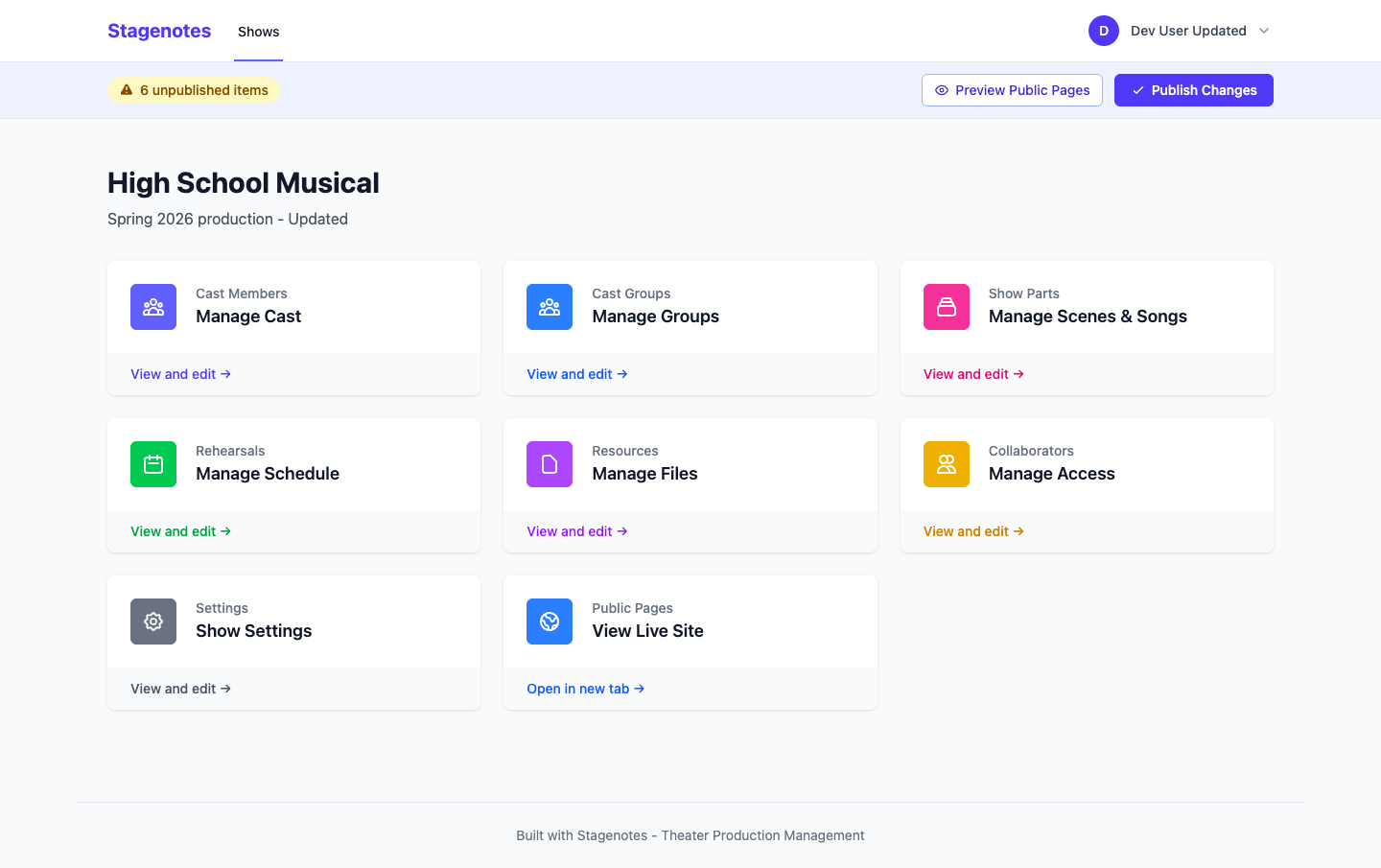Click the Stagenotes logo
1381x868 pixels.
pyautogui.click(x=159, y=31)
